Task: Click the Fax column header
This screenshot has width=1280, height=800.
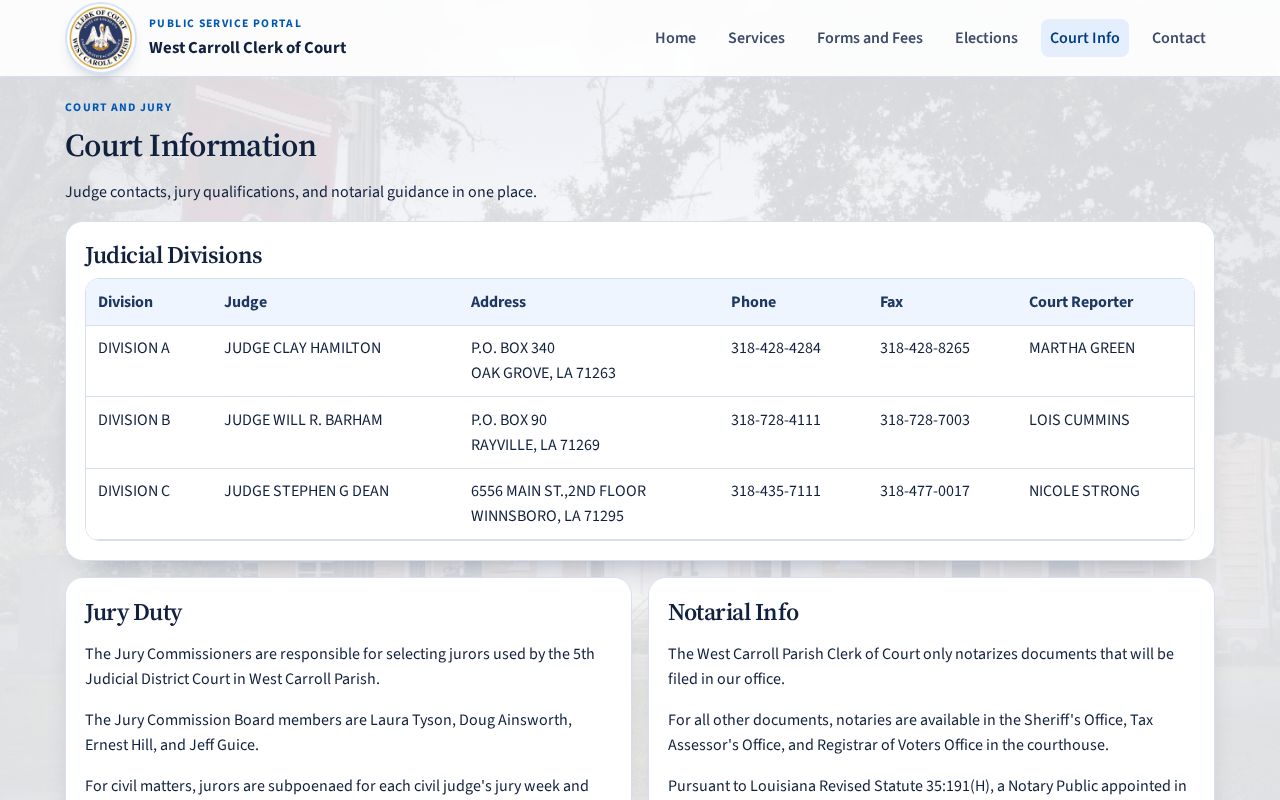Action: click(x=891, y=302)
